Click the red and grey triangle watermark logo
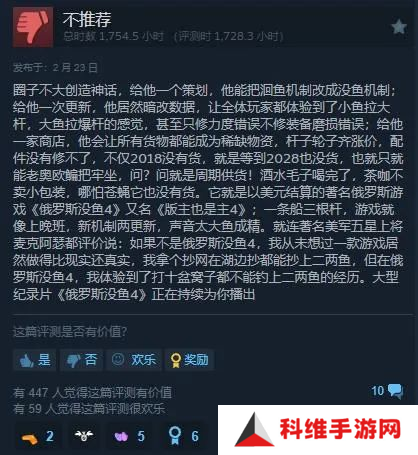Screen dimensions: 418x455 254,430
